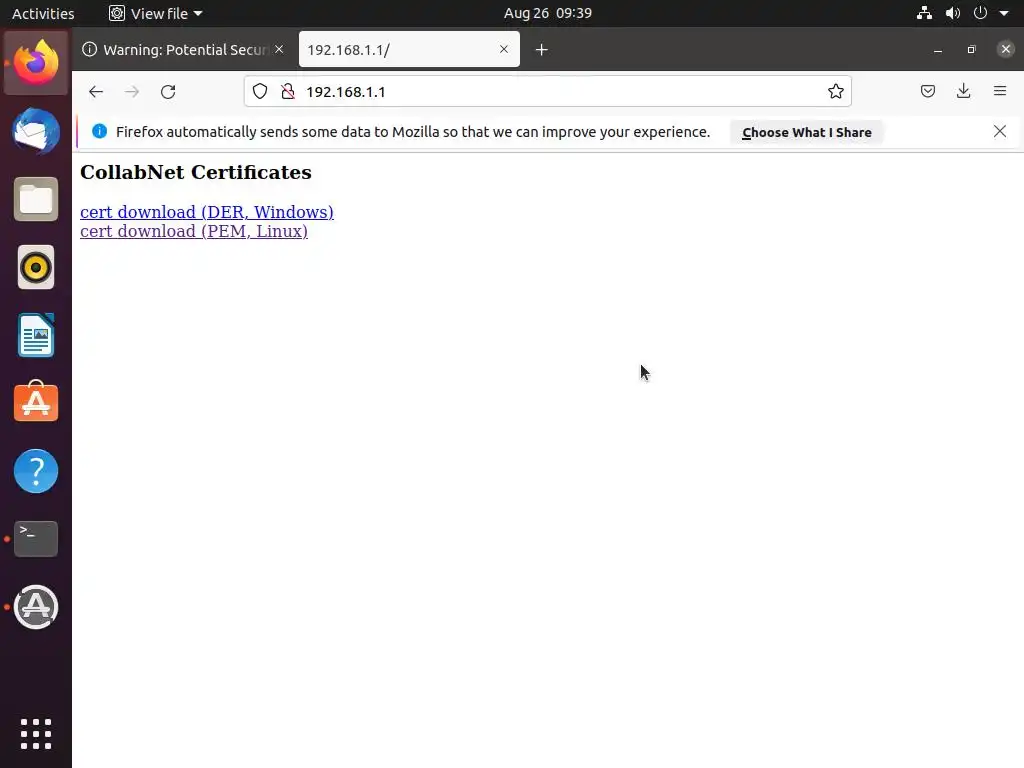Open Ubuntu Software from the dock
Image resolution: width=1024 pixels, height=768 pixels.
coord(36,402)
